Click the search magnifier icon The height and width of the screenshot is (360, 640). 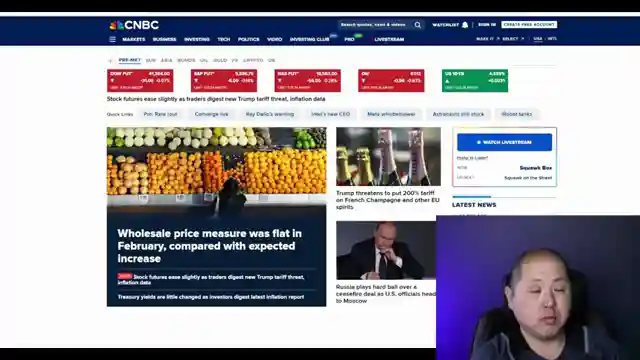tap(418, 25)
